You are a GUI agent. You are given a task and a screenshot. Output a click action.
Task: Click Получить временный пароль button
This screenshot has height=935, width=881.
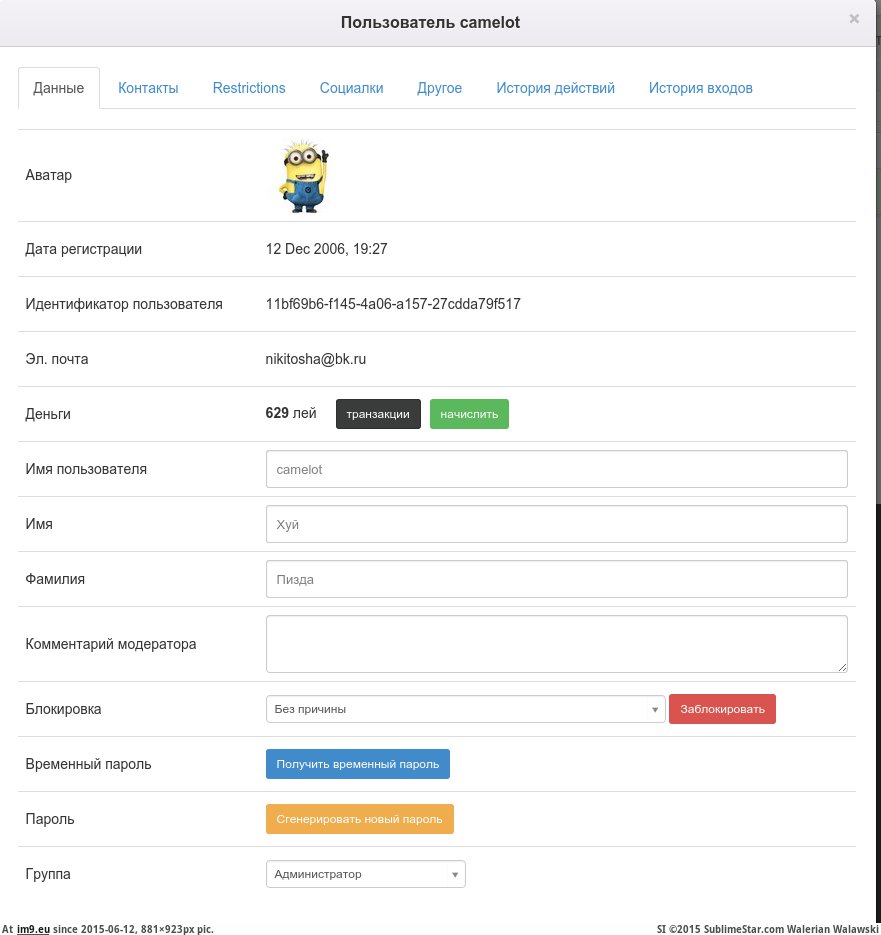click(x=357, y=764)
